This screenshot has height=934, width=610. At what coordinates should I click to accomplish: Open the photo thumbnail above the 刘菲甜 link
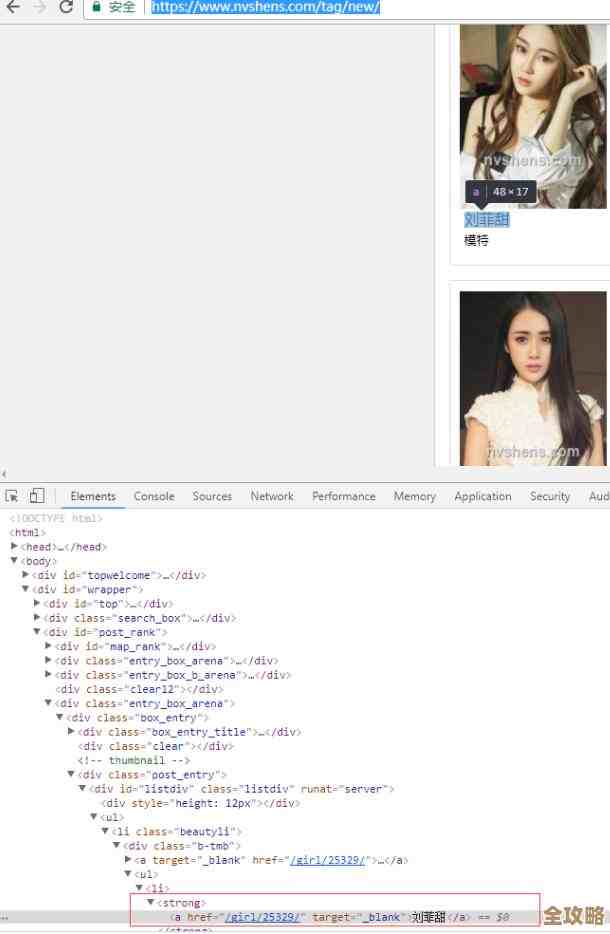tap(519, 110)
